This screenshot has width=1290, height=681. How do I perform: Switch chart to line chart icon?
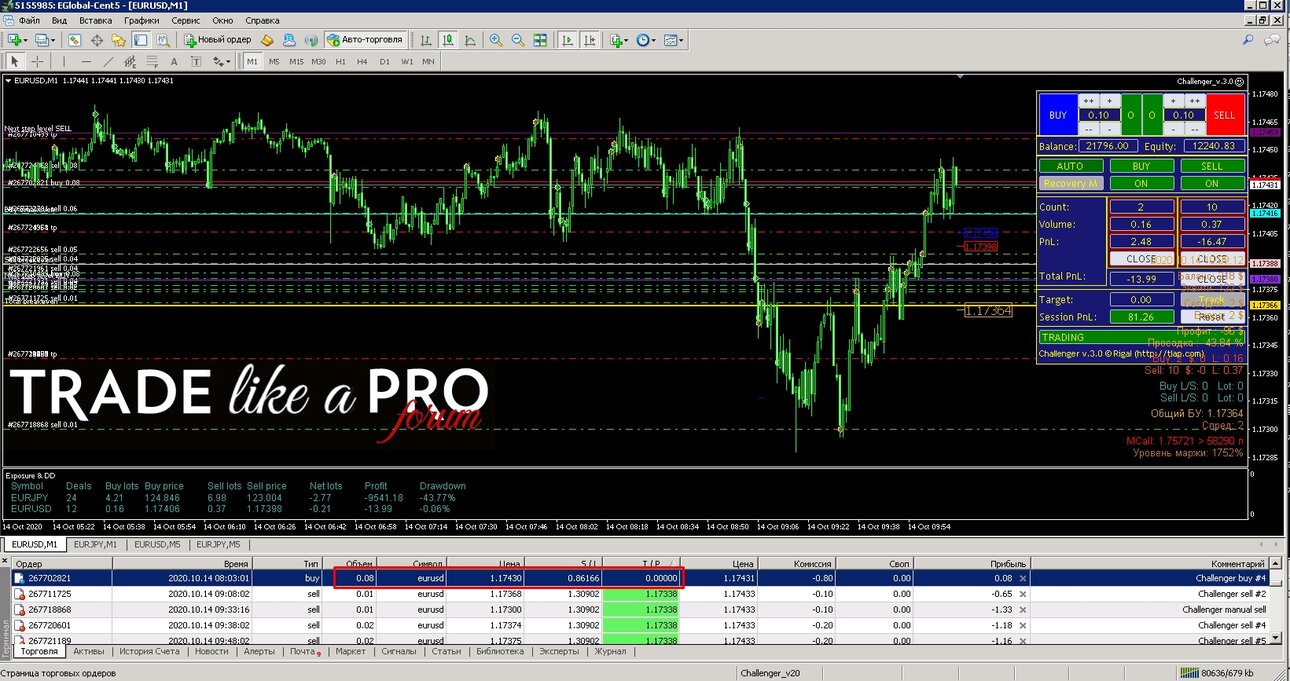pyautogui.click(x=469, y=40)
